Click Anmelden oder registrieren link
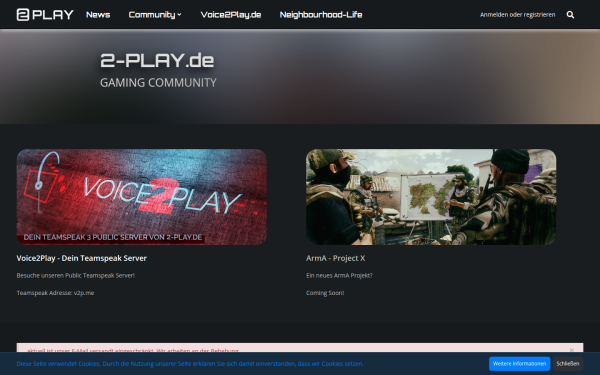600x375 pixels. coord(517,15)
